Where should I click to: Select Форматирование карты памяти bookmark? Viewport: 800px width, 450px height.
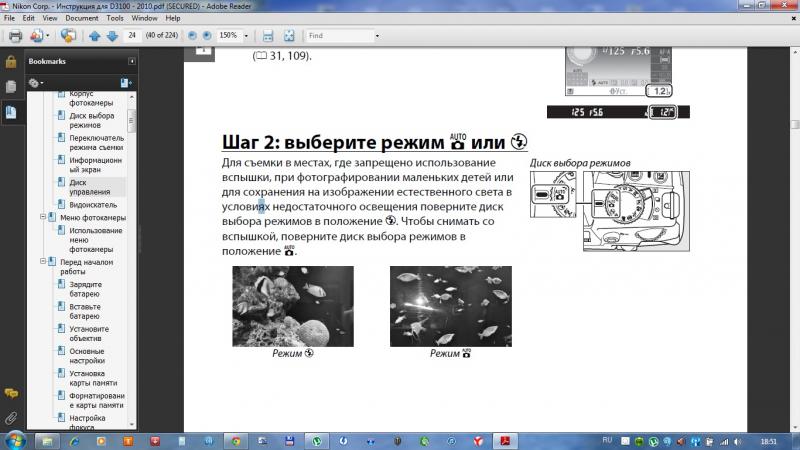tap(97, 400)
